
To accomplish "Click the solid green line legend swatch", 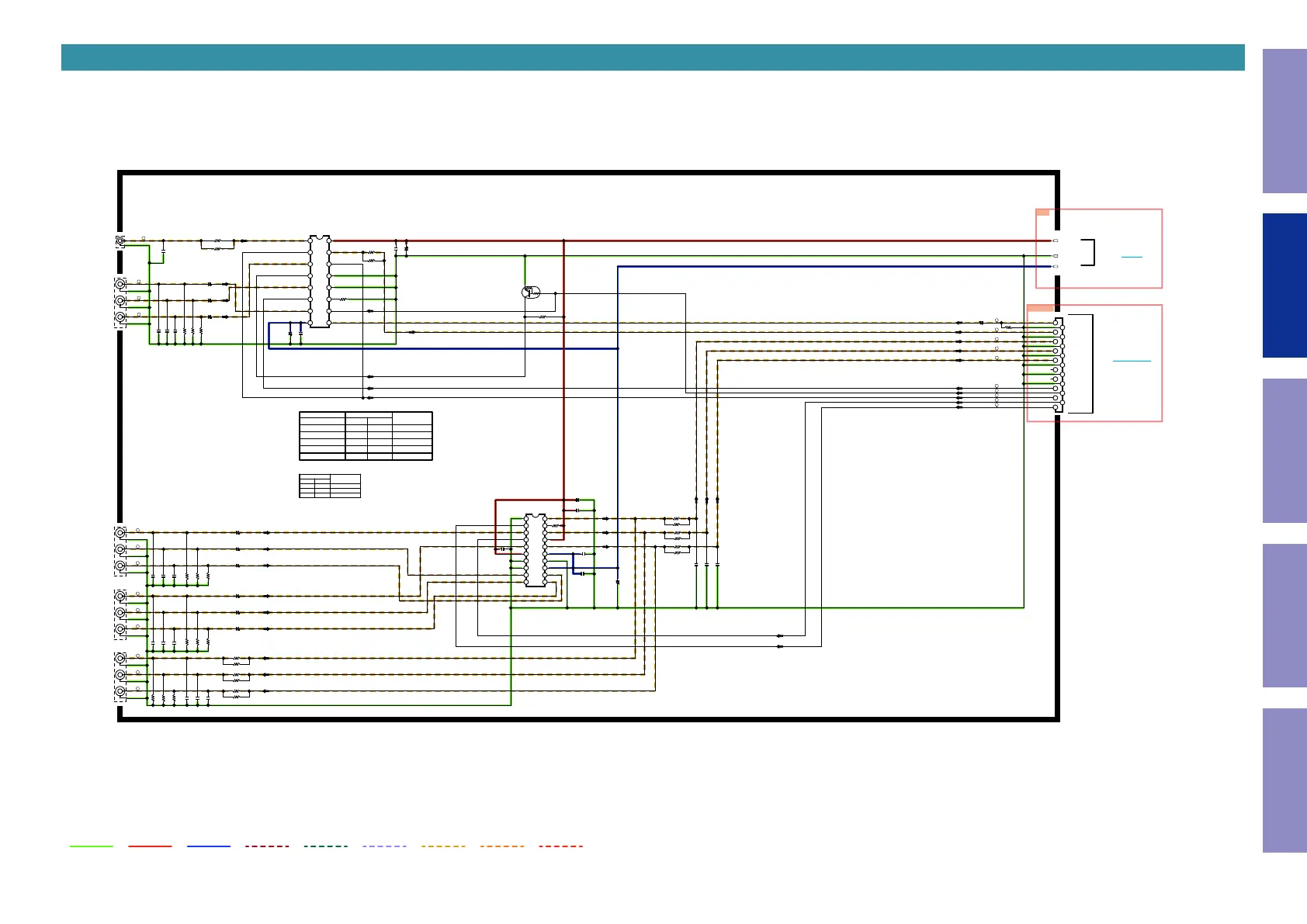I will click(91, 846).
